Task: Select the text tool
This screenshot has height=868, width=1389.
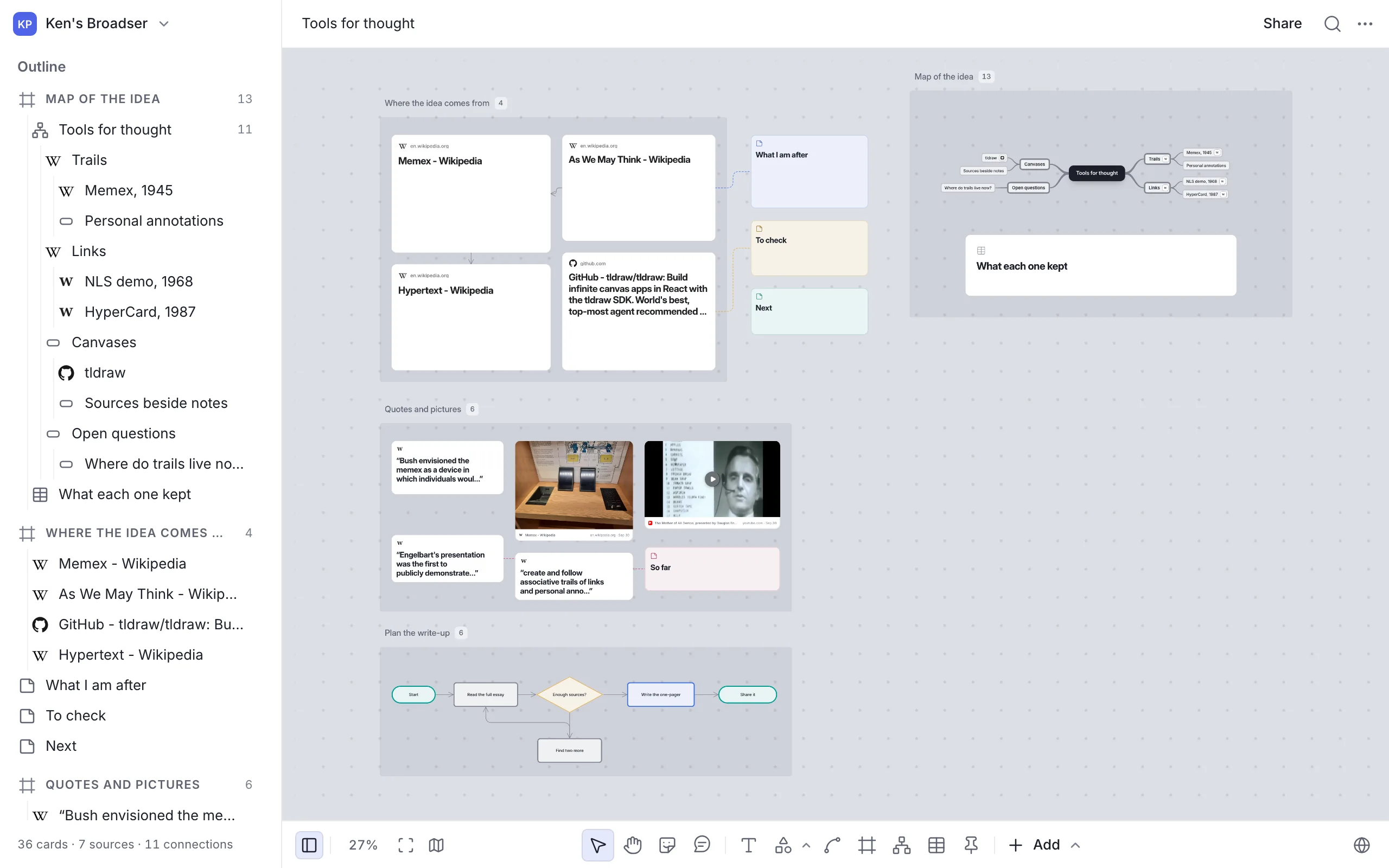Action: click(x=748, y=845)
